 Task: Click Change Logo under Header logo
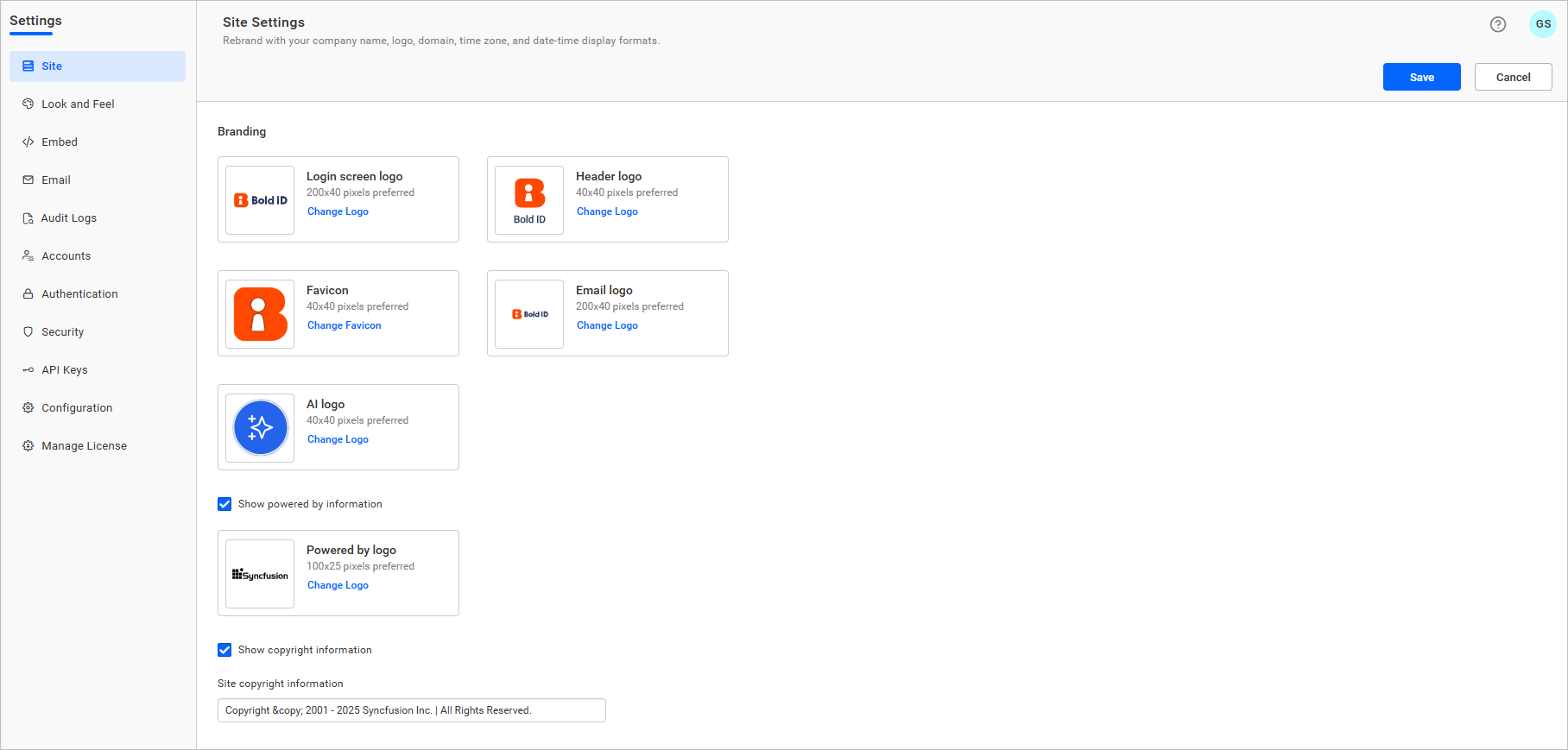(x=607, y=211)
